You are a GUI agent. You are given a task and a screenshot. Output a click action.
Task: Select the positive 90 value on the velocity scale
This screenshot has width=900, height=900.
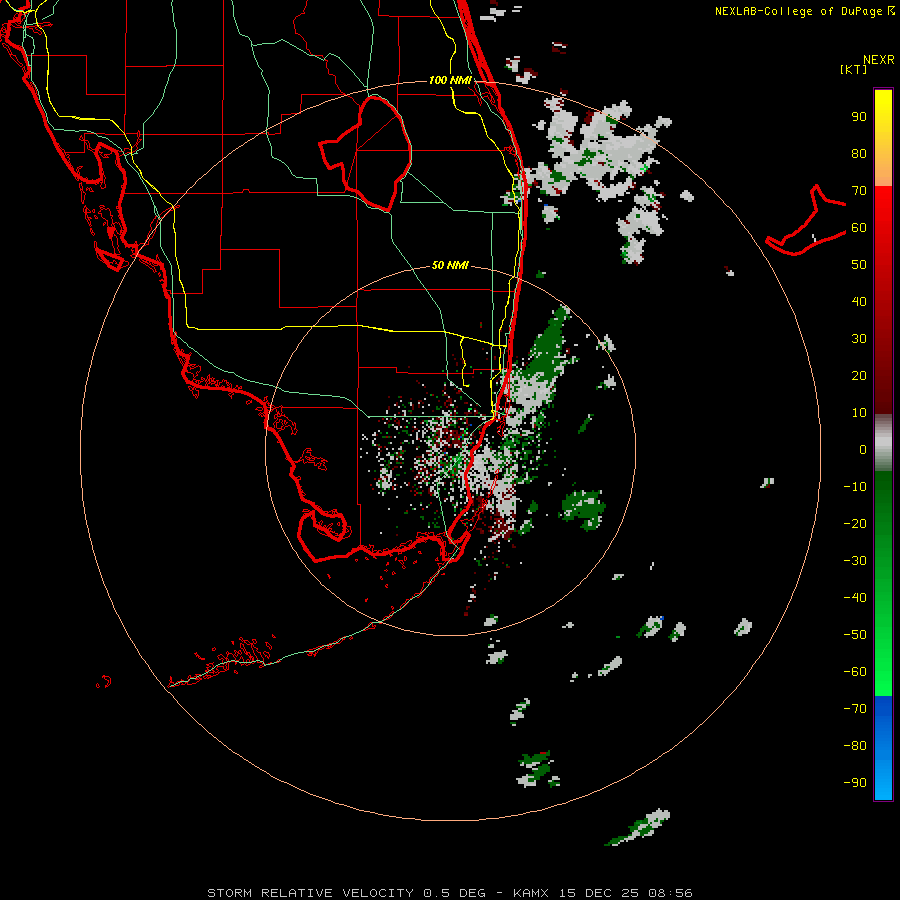click(x=859, y=117)
